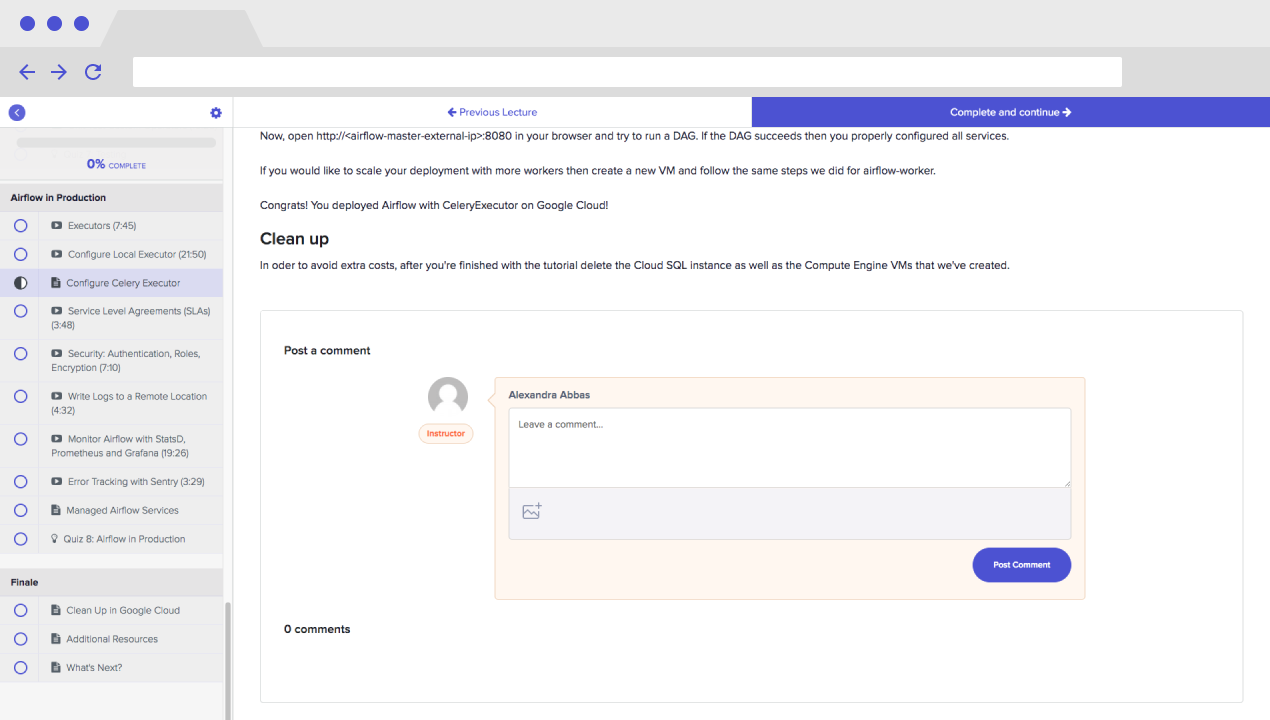Toggle completion circle for Clean Up in Google Cloud
1270x720 pixels.
21,610
